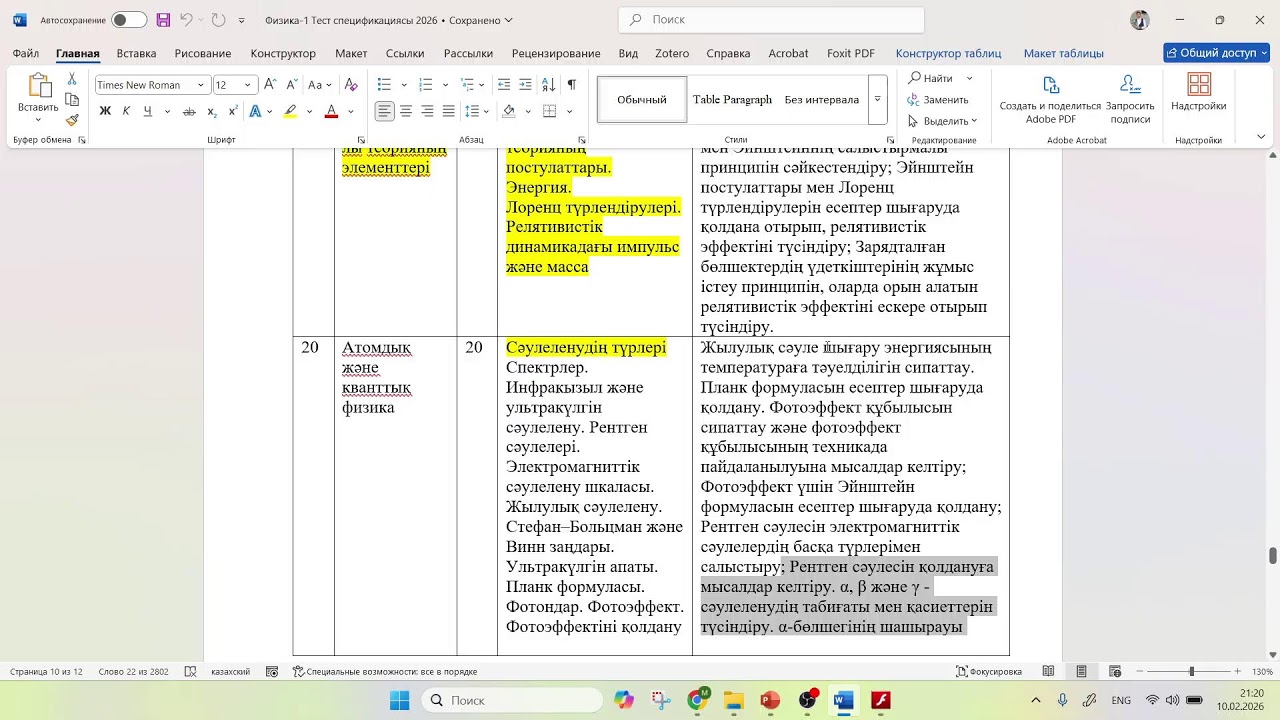Apply the Без интервала style

822,100
